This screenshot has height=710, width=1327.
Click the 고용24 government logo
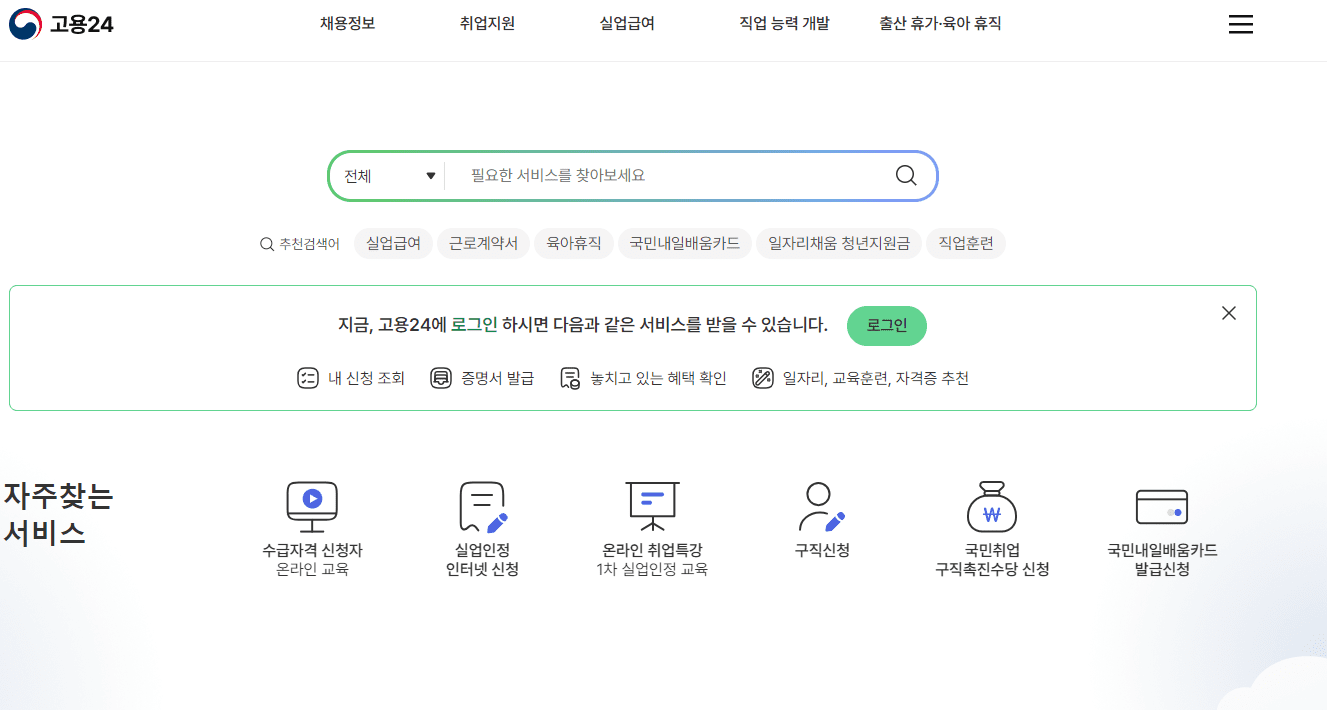(61, 24)
